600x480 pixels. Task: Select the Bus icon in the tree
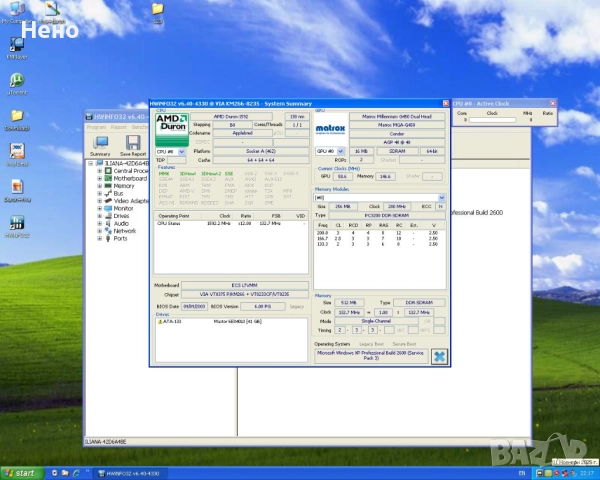[x=108, y=193]
